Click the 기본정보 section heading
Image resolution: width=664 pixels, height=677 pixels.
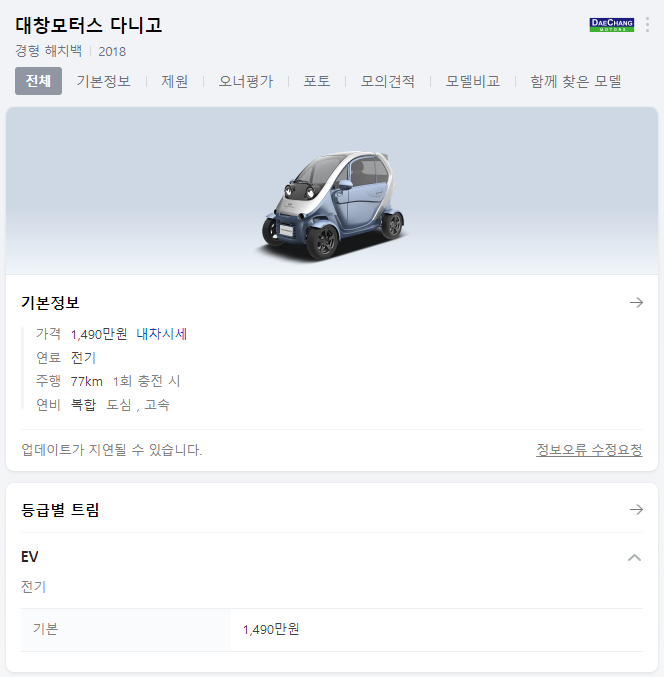(51, 303)
